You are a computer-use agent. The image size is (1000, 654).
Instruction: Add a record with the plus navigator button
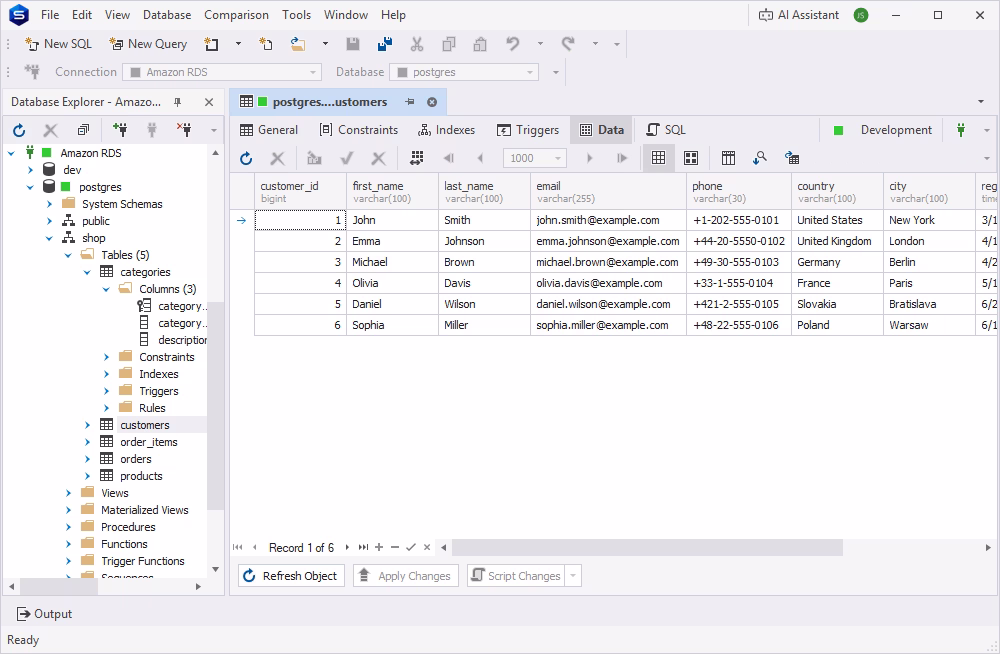pyautogui.click(x=379, y=547)
